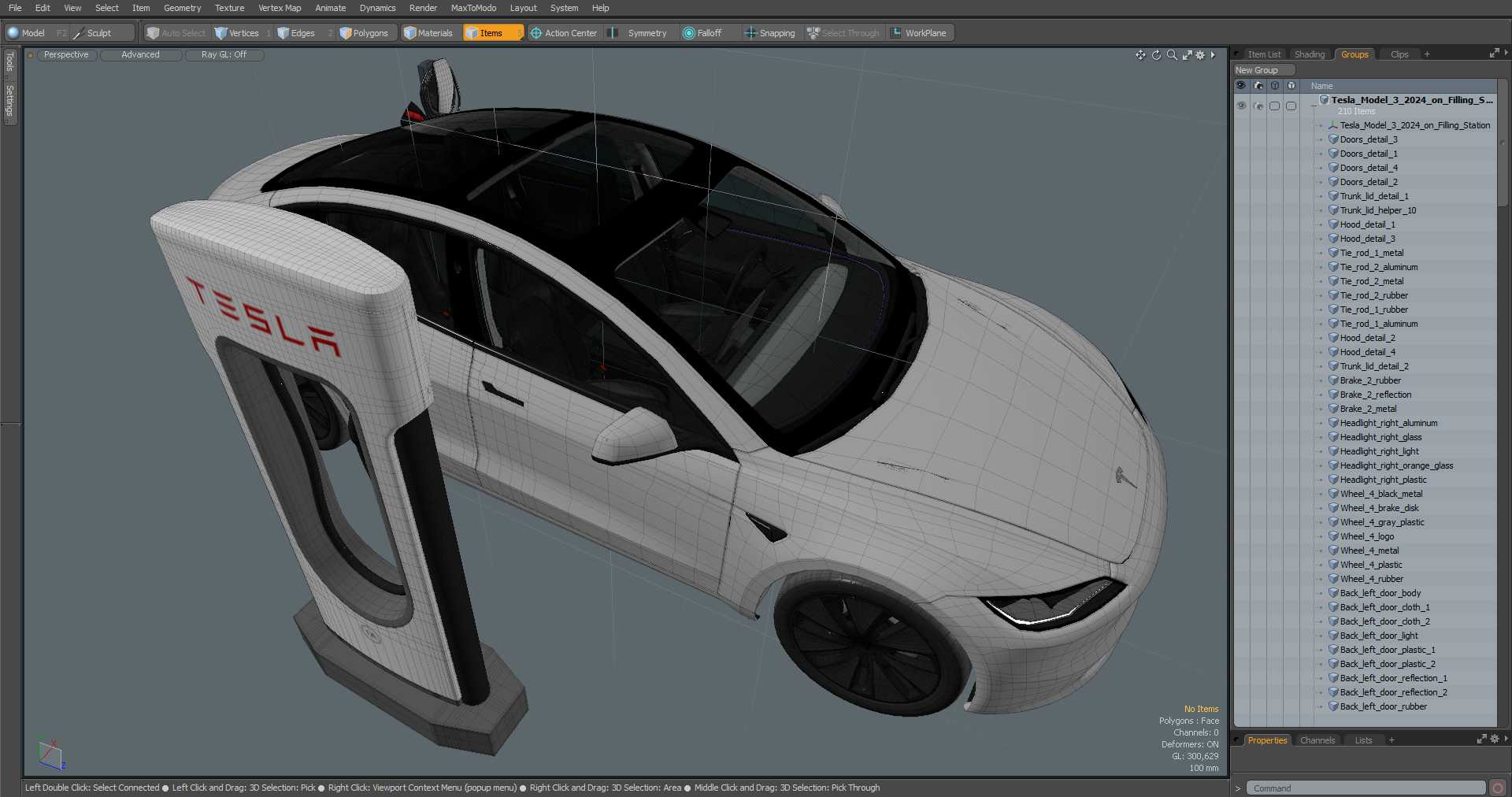
Task: Click the New Group button
Action: tap(1264, 70)
